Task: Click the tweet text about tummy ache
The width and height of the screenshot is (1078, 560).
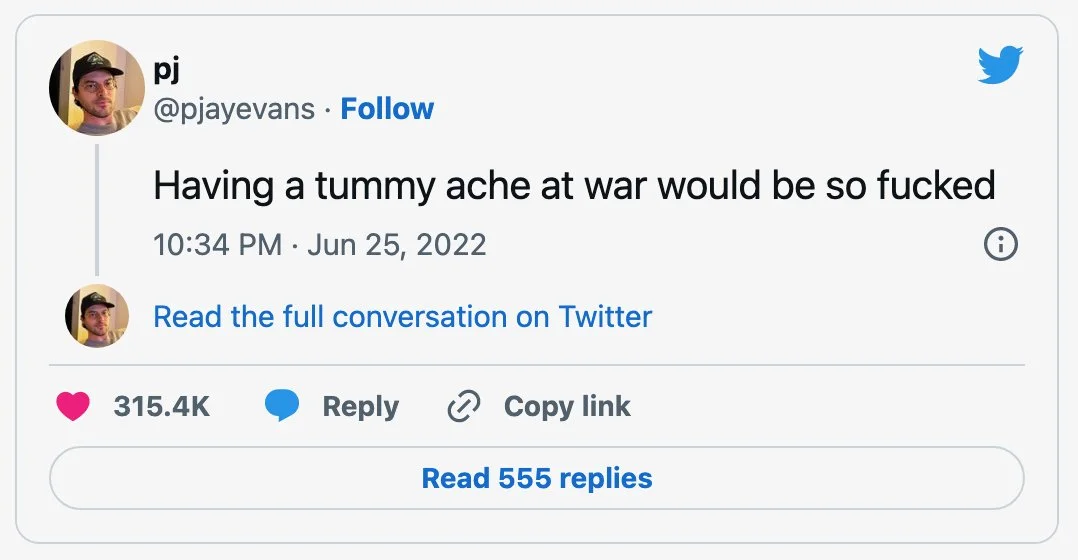Action: 574,186
